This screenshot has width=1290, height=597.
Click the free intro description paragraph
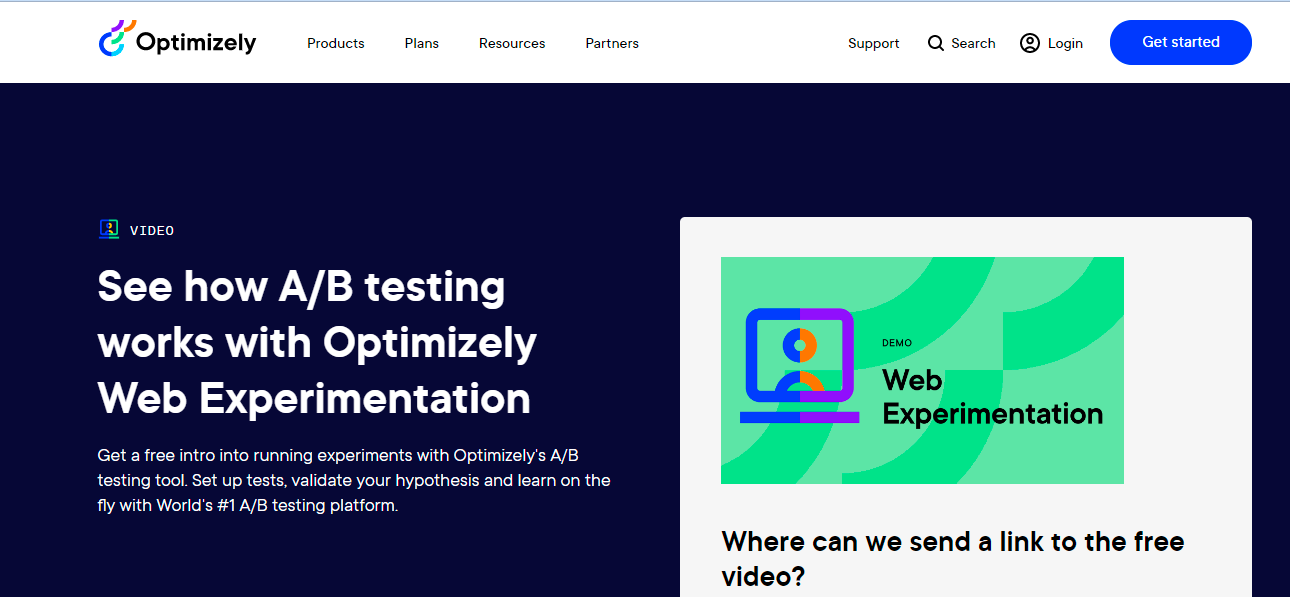[x=354, y=480]
